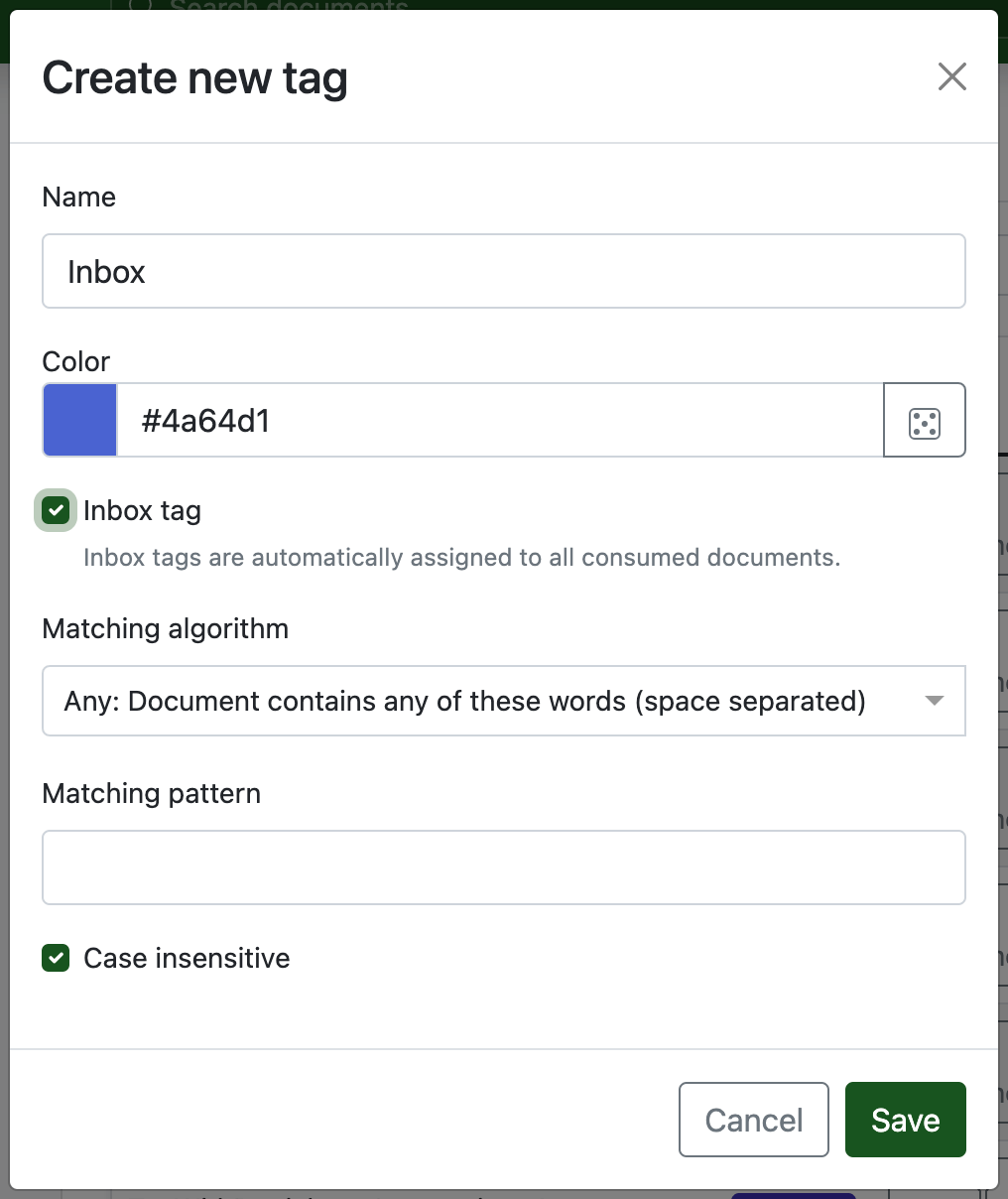Click the 'Case insensitive' label text
The width and height of the screenshot is (1008, 1199).
coord(187,959)
